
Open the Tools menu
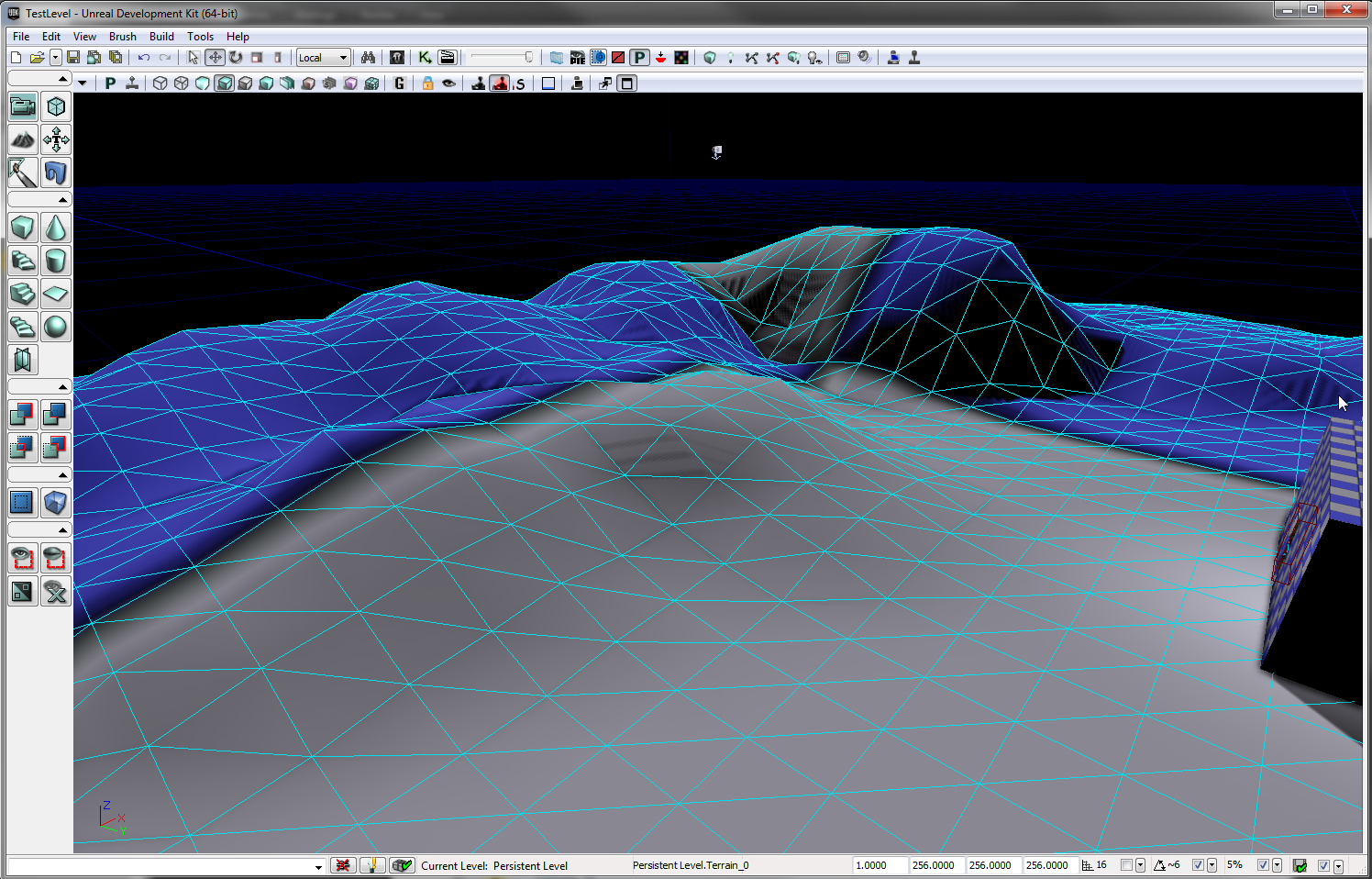pyautogui.click(x=200, y=37)
